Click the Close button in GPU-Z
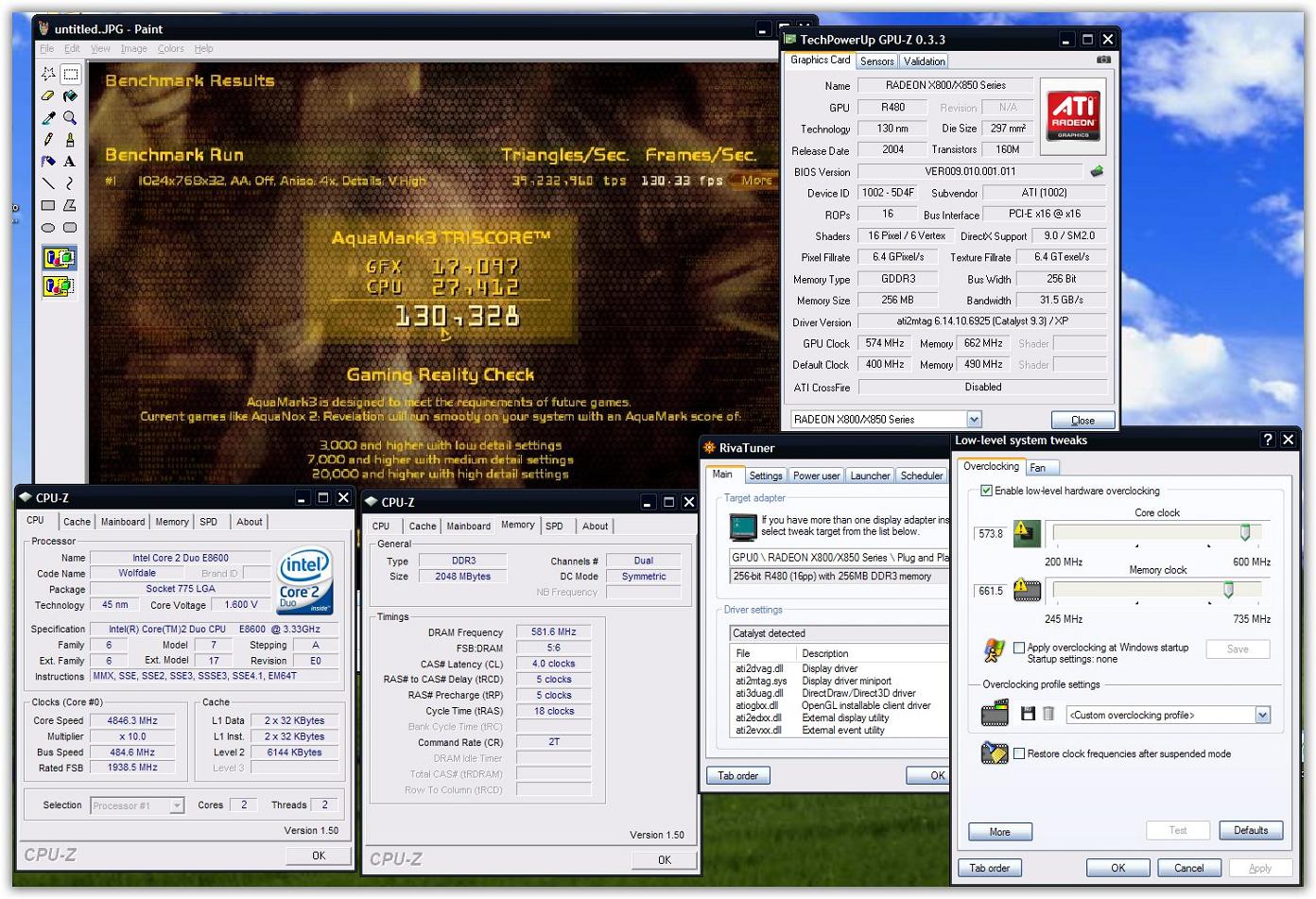Viewport: 1316px width, 899px height. (x=1083, y=420)
